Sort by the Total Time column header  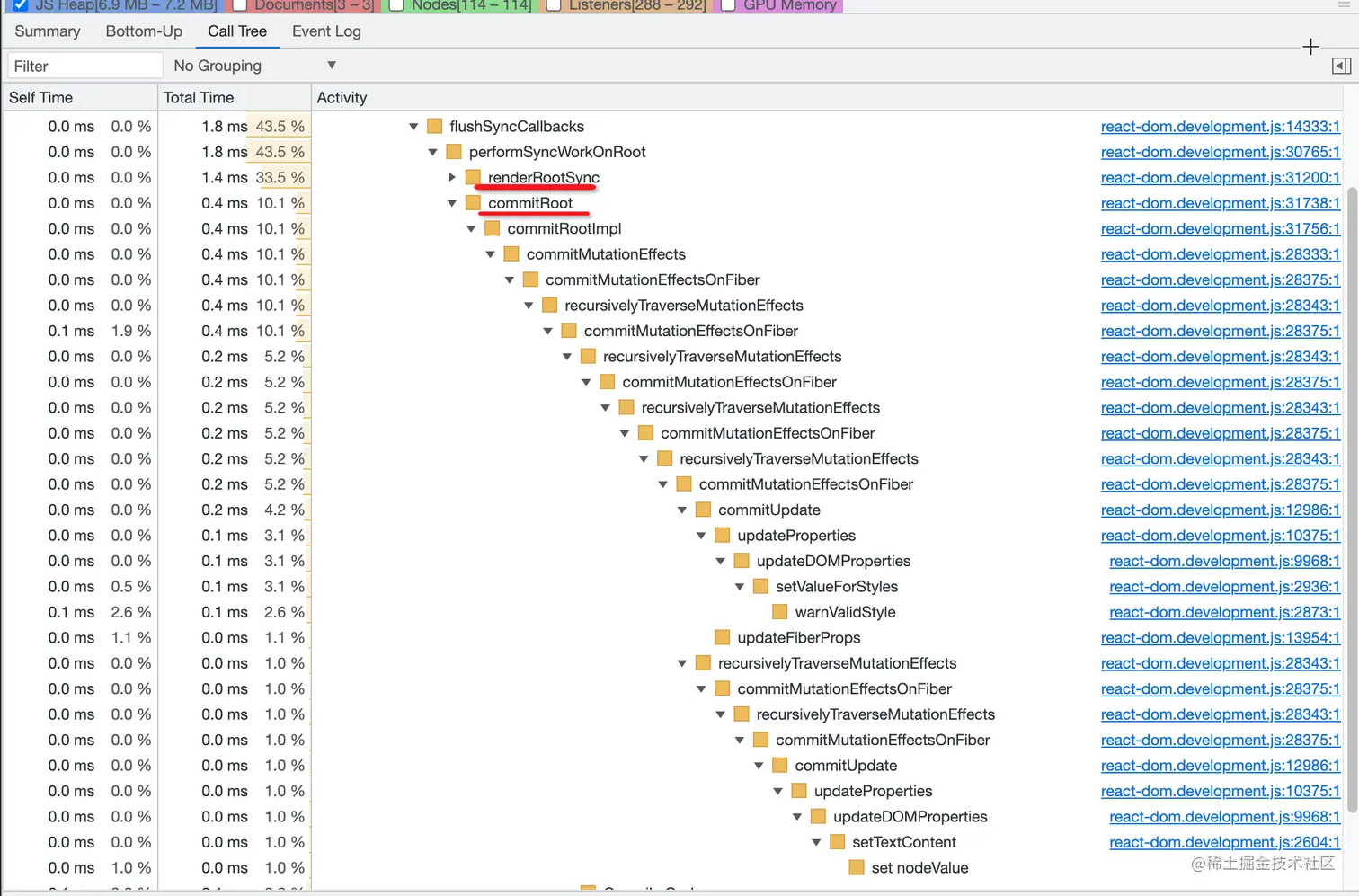point(234,97)
